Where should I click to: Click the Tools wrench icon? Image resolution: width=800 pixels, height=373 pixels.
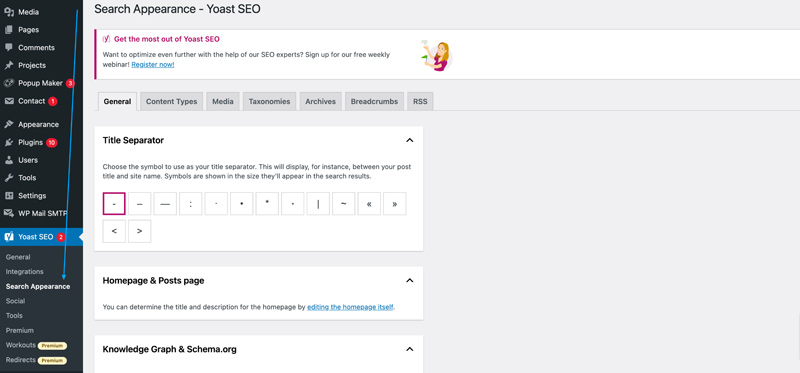click(x=9, y=178)
